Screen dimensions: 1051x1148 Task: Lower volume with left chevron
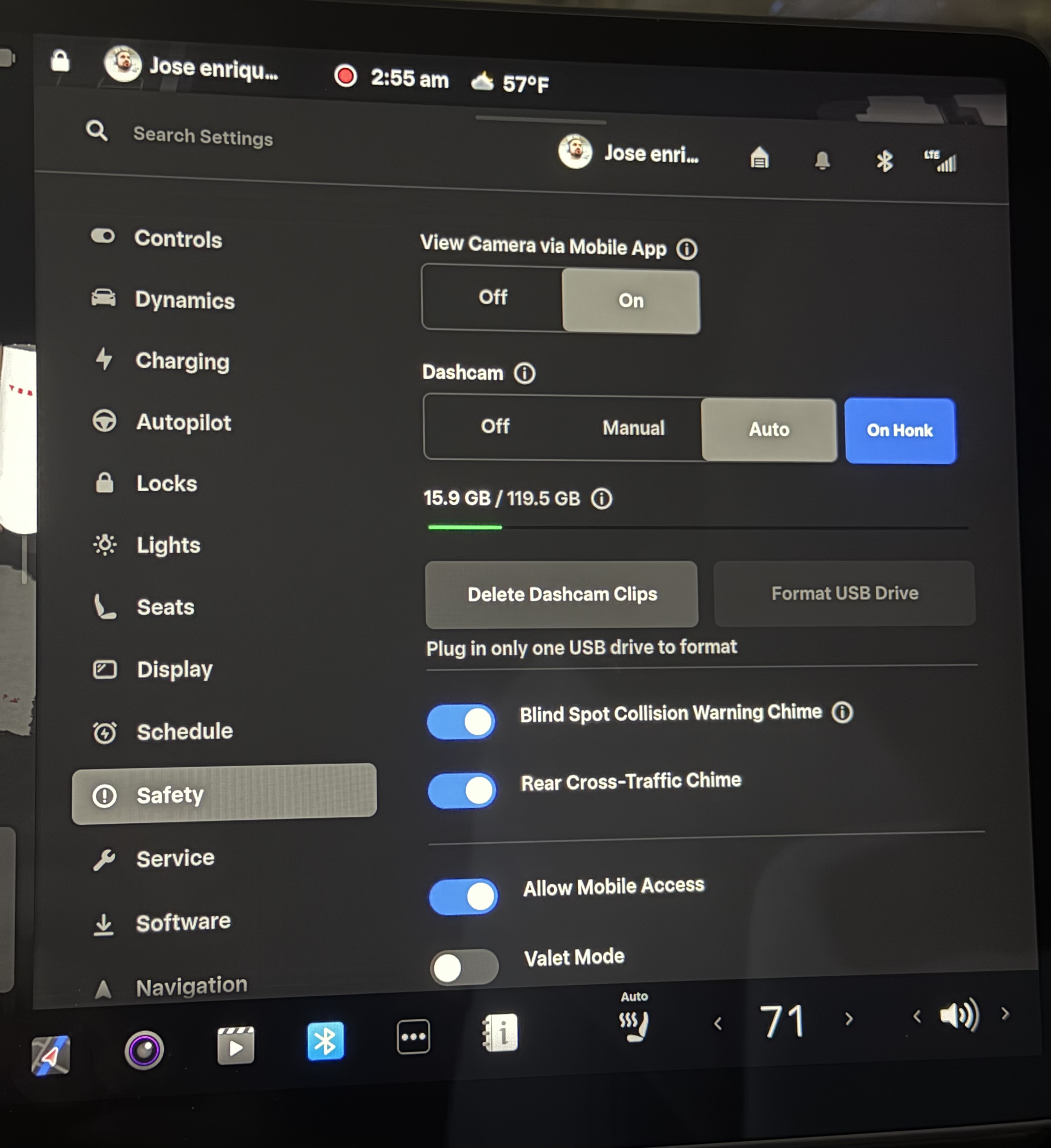click(x=916, y=1016)
